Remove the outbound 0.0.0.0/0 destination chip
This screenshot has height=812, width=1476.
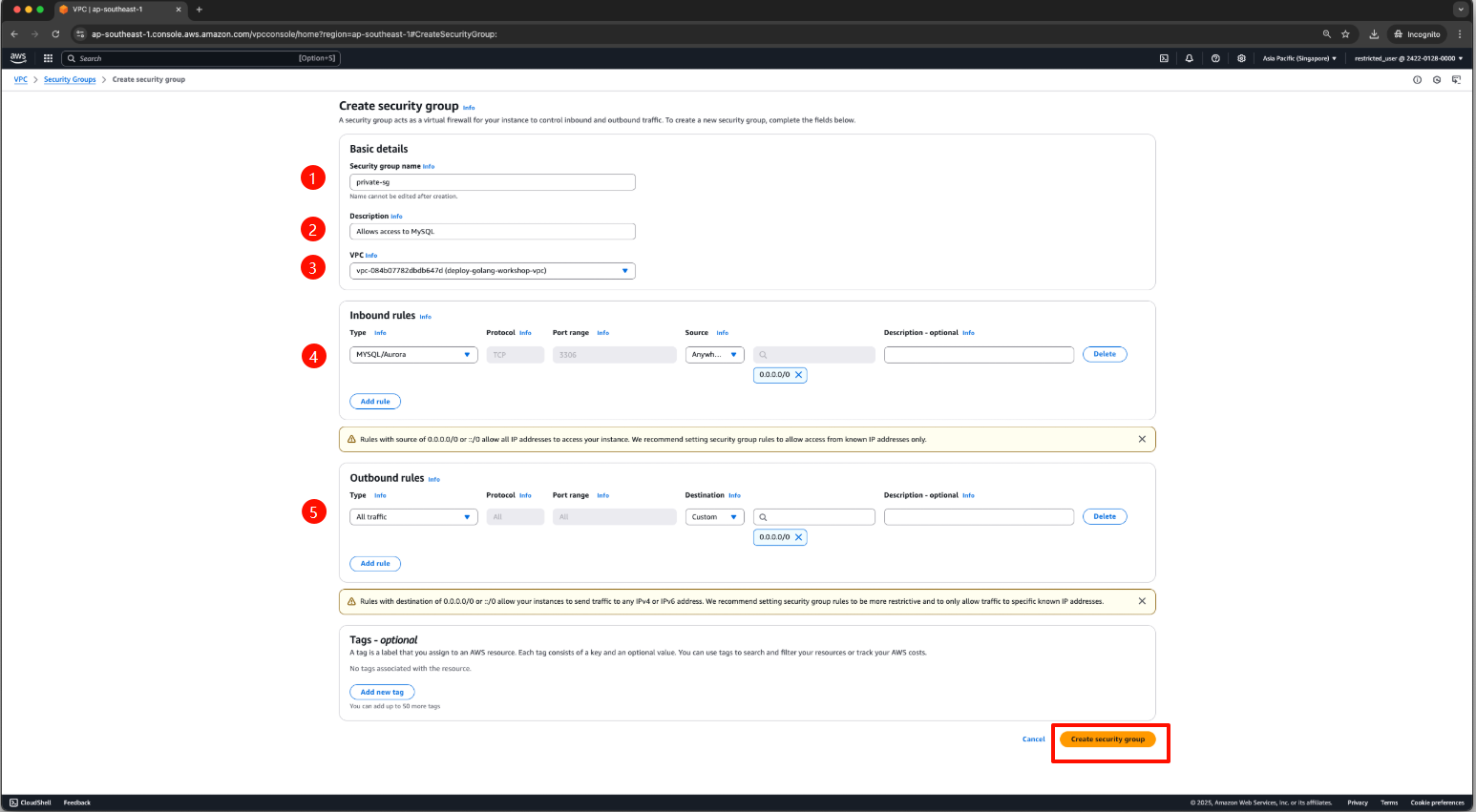click(x=799, y=537)
